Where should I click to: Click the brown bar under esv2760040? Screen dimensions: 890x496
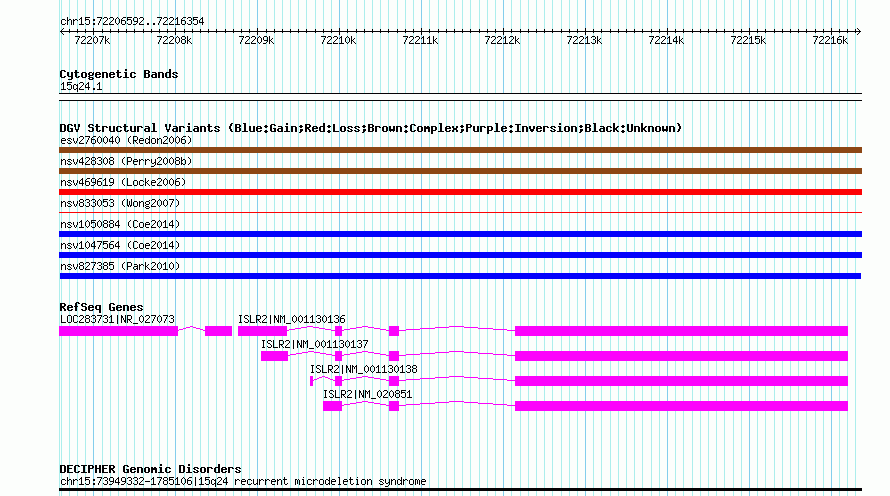point(460,150)
